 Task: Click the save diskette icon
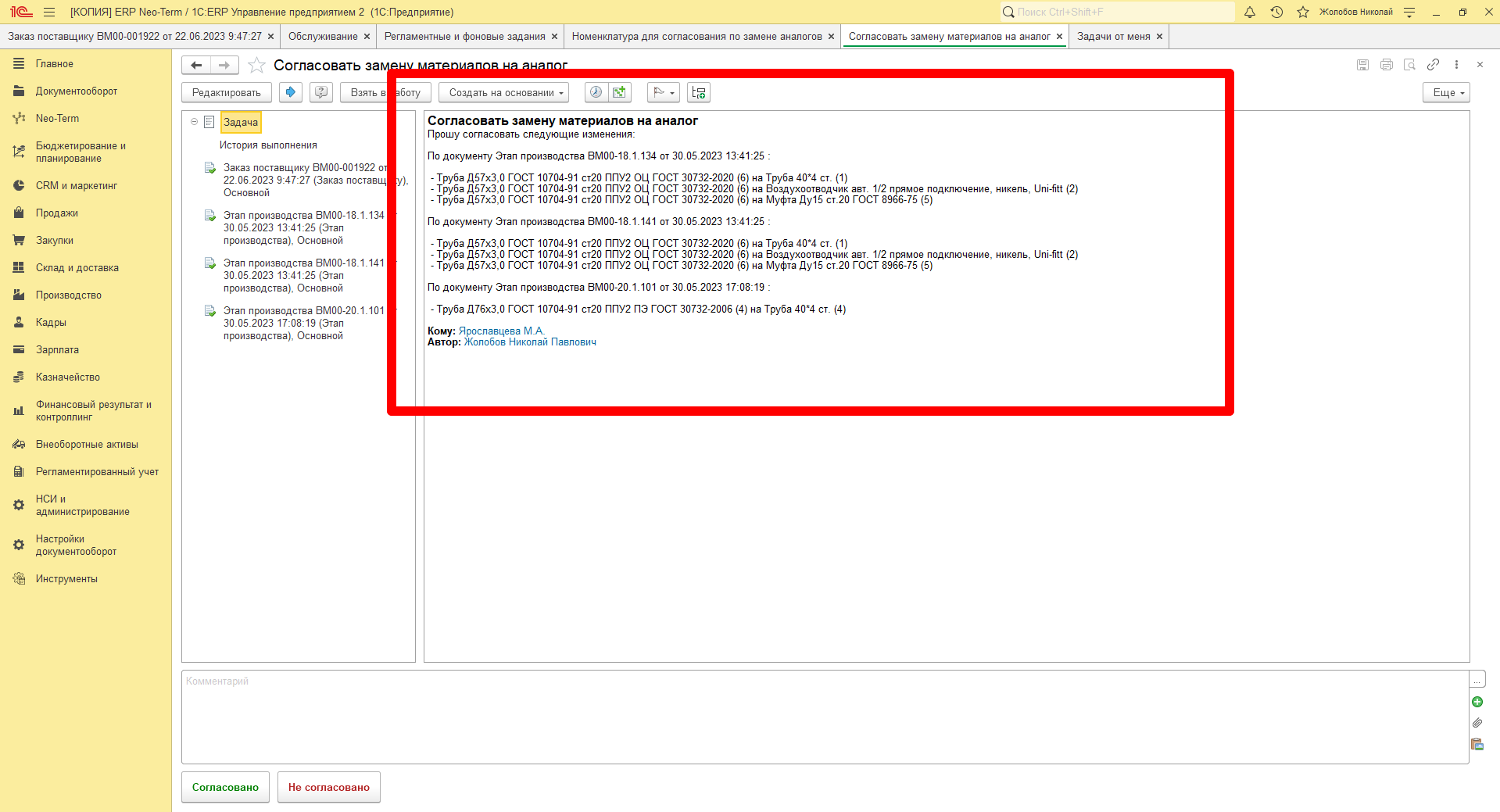[1362, 65]
